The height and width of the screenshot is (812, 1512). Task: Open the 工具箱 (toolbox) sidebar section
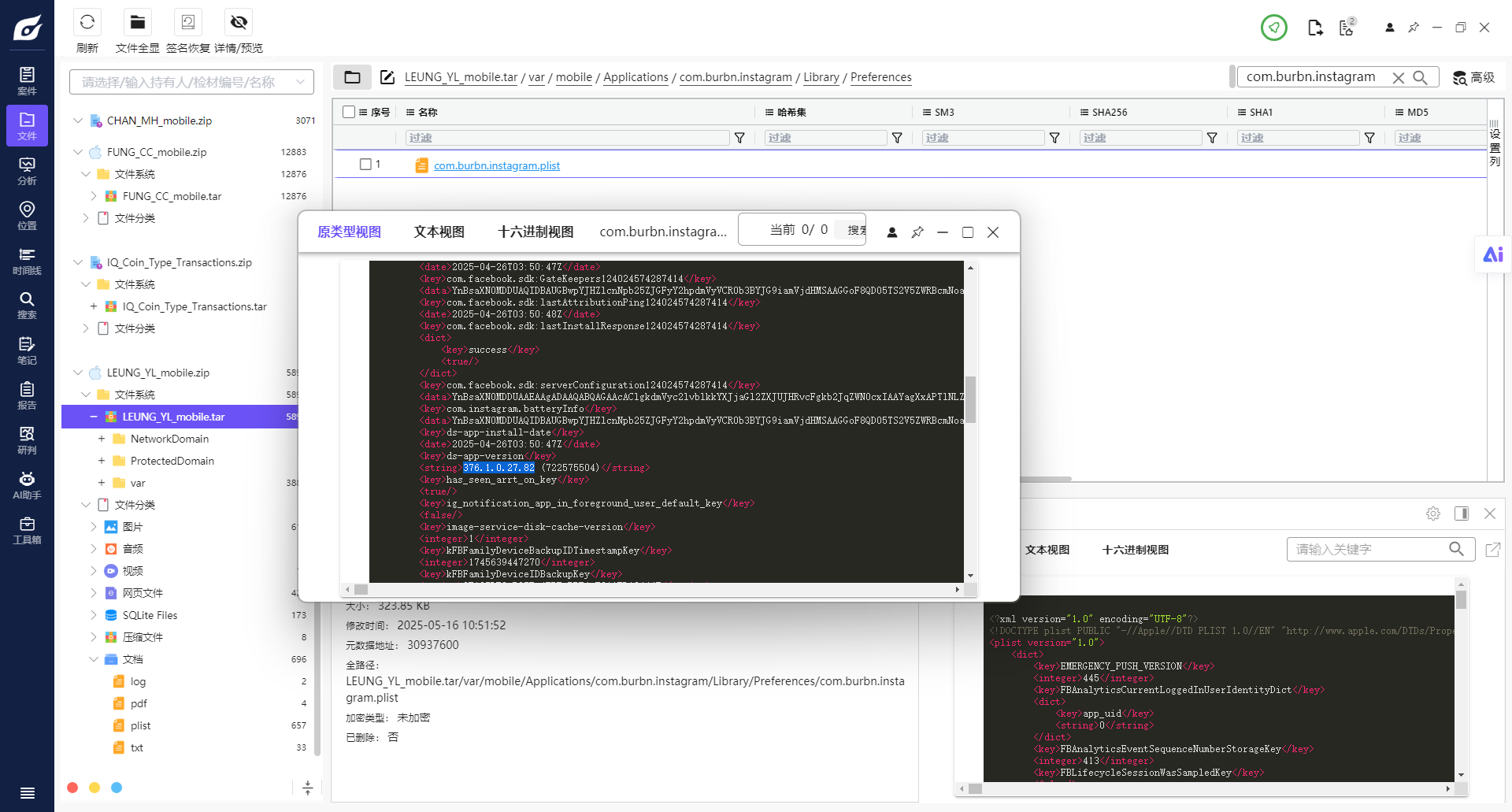click(x=27, y=530)
